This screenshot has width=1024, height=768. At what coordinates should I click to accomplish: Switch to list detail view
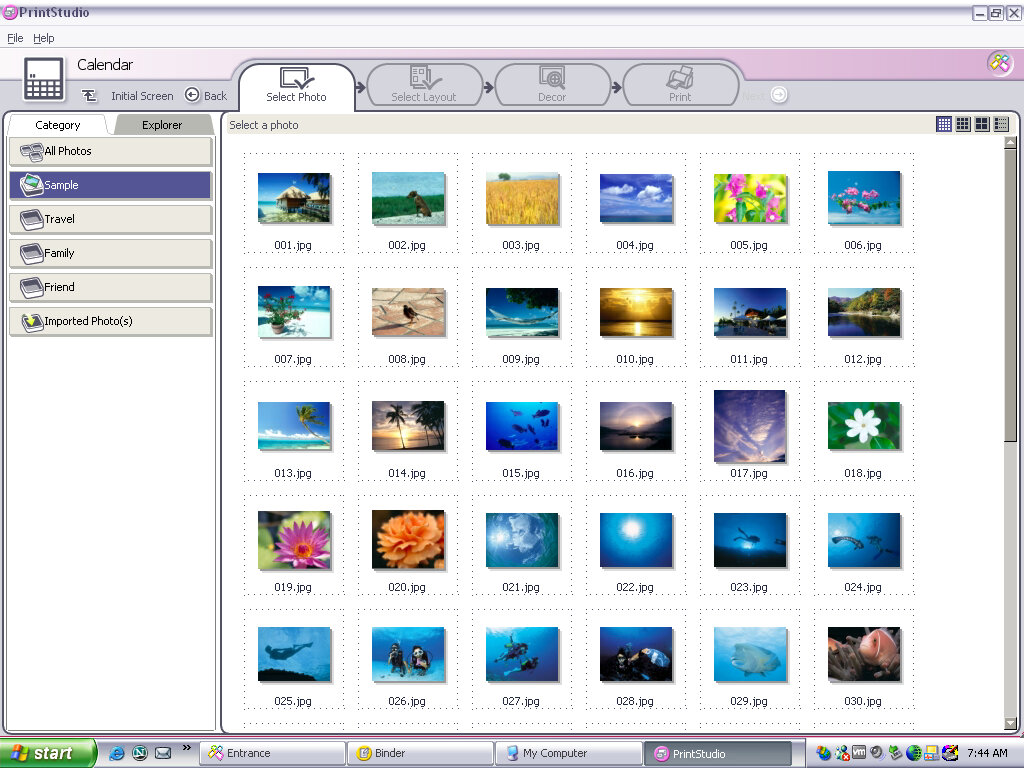[x=1001, y=124]
